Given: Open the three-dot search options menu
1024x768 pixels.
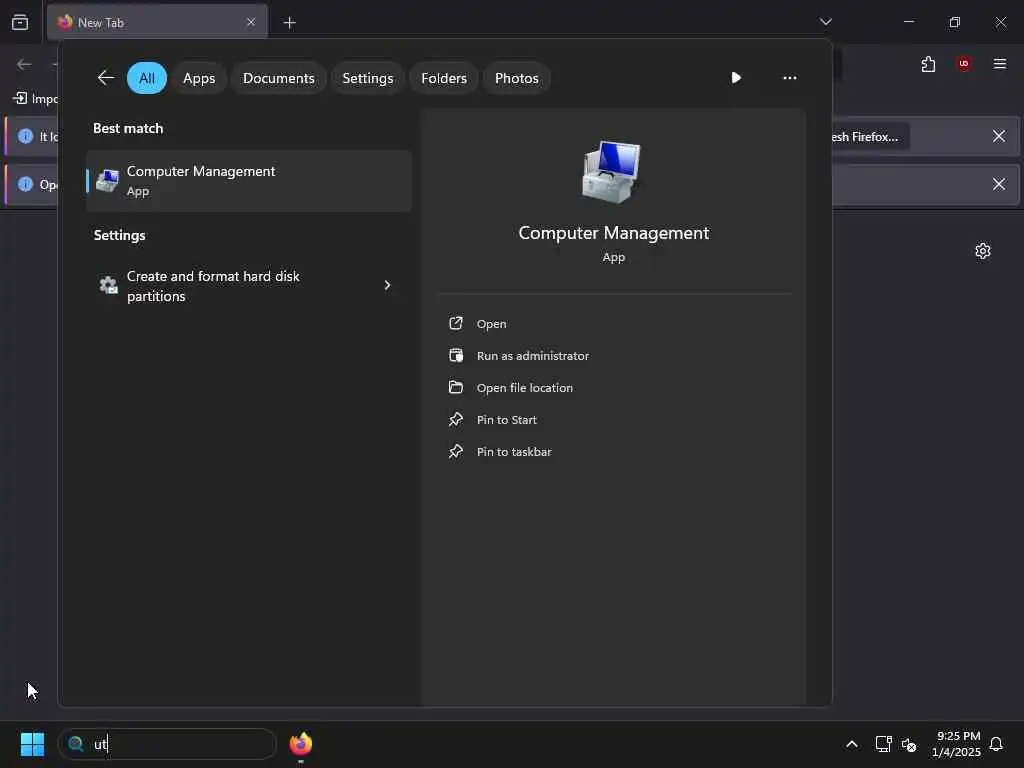Looking at the screenshot, I should click(x=790, y=78).
